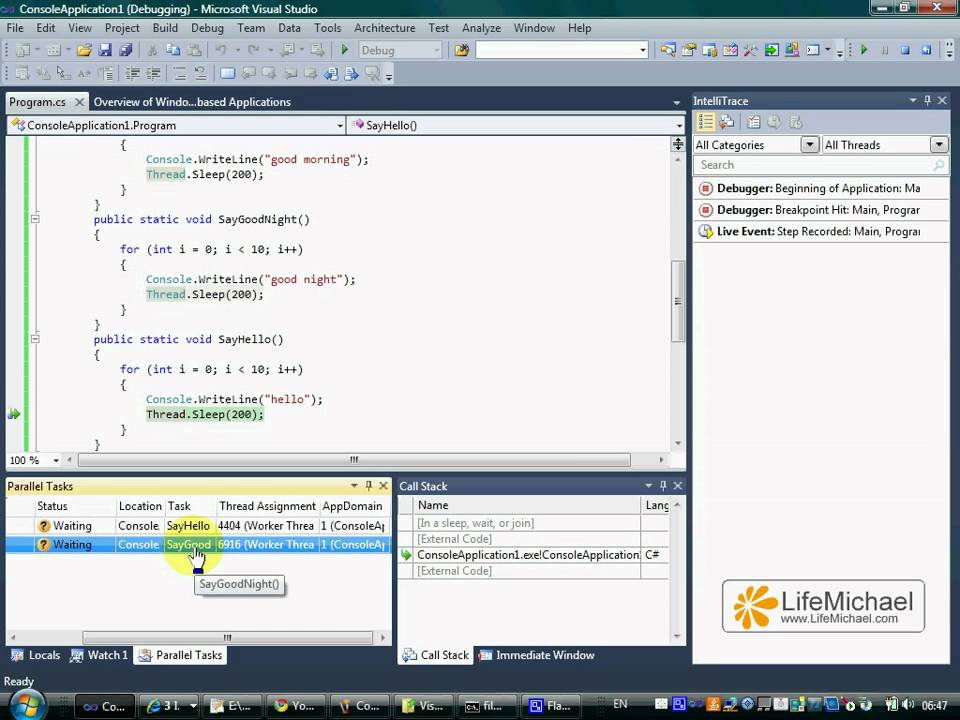The width and height of the screenshot is (960, 720).
Task: Toggle auto-hide pin on IntelliTrace panel
Action: click(x=928, y=100)
